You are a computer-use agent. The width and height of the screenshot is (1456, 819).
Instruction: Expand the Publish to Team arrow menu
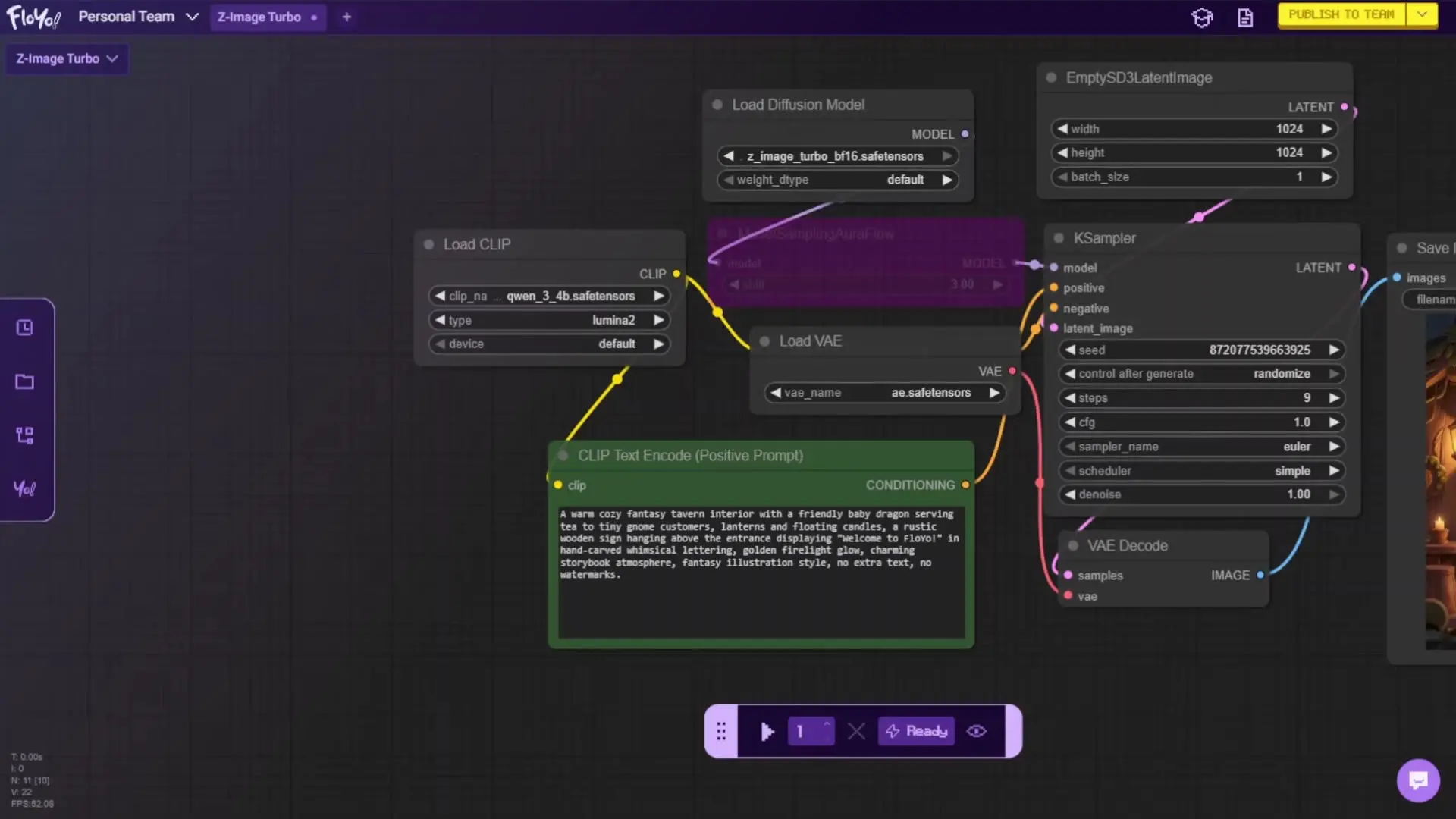[1422, 14]
